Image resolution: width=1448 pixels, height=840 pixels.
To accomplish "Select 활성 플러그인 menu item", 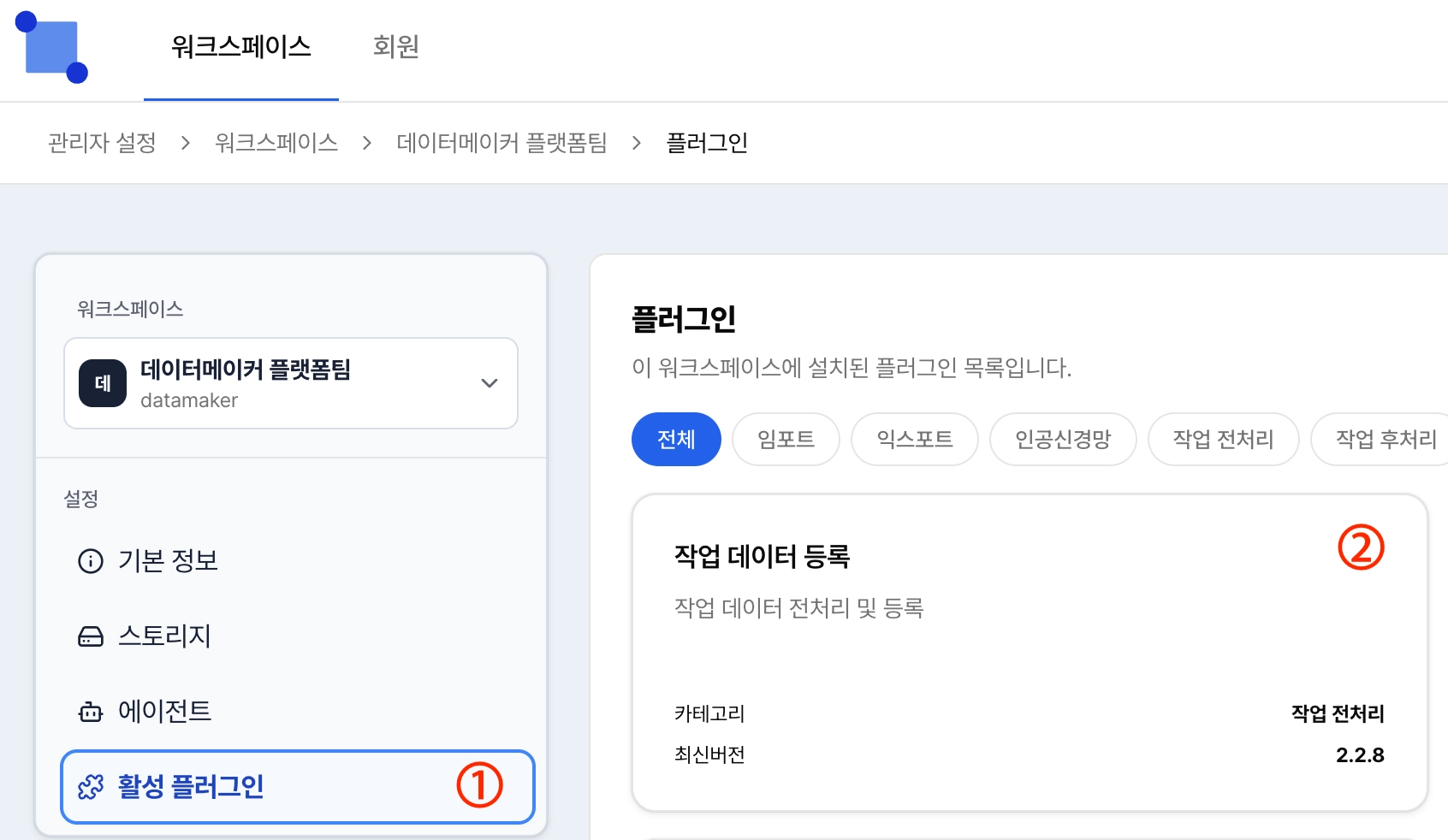I will tap(298, 787).
